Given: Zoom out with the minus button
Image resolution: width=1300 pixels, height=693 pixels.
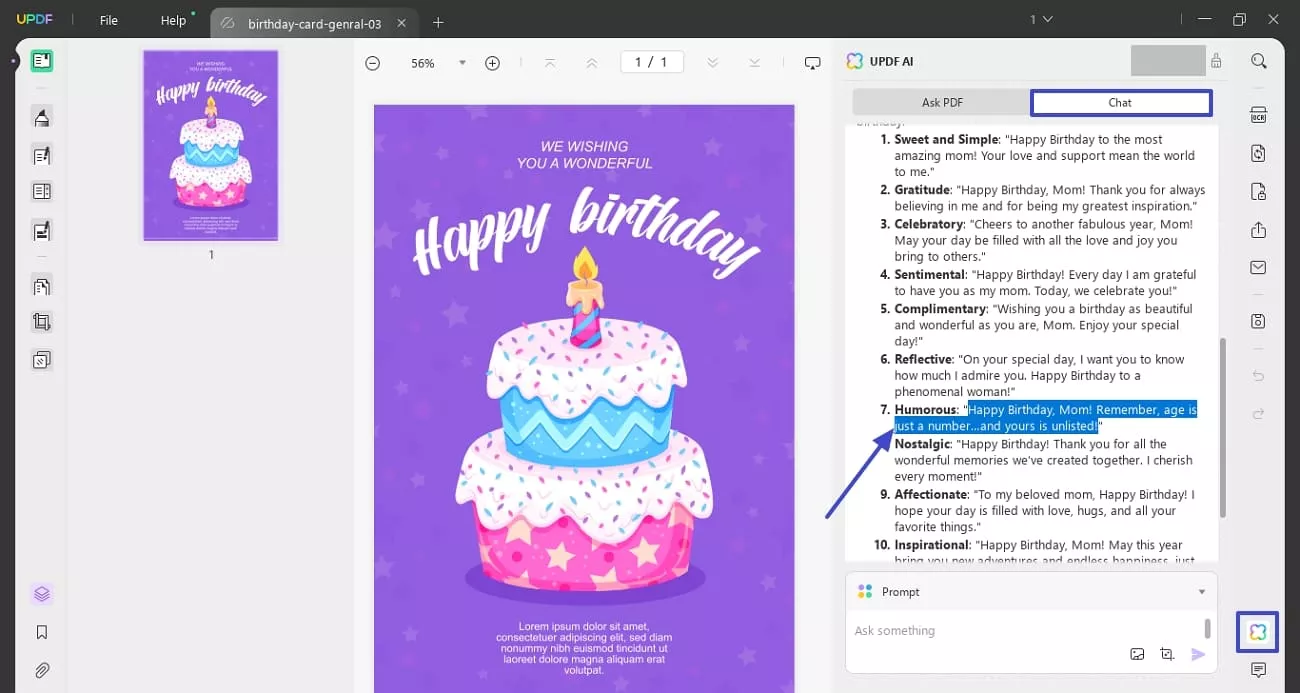Looking at the screenshot, I should (x=372, y=63).
